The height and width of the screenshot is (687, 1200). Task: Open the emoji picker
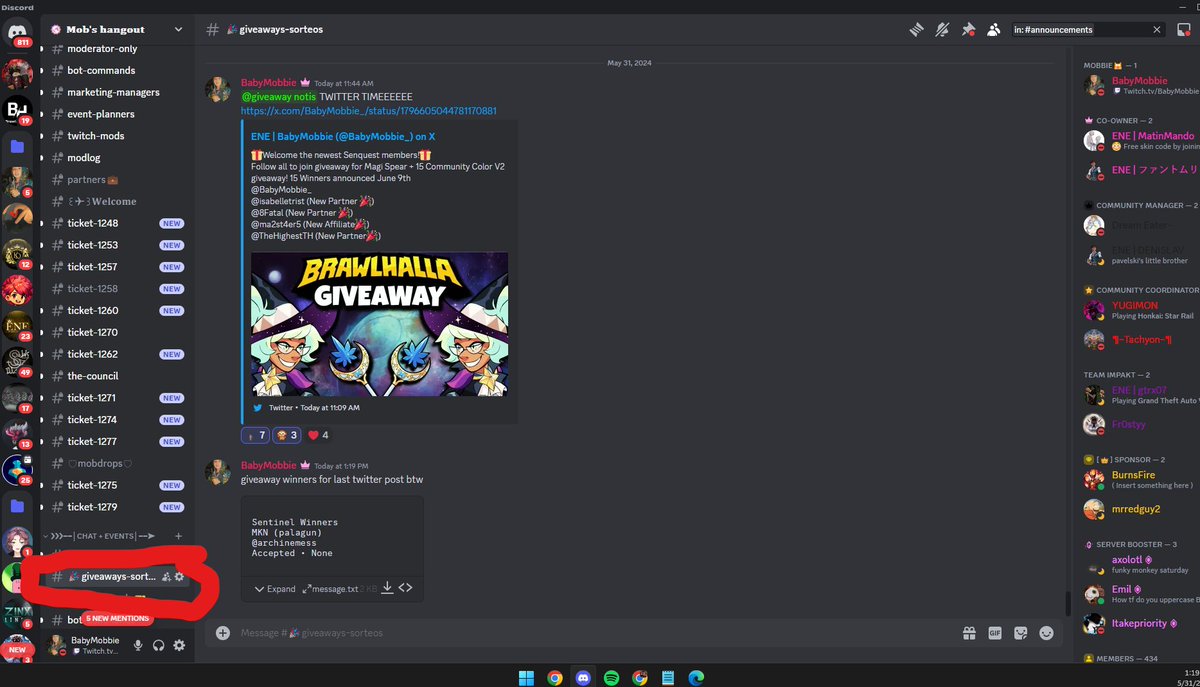(1047, 633)
